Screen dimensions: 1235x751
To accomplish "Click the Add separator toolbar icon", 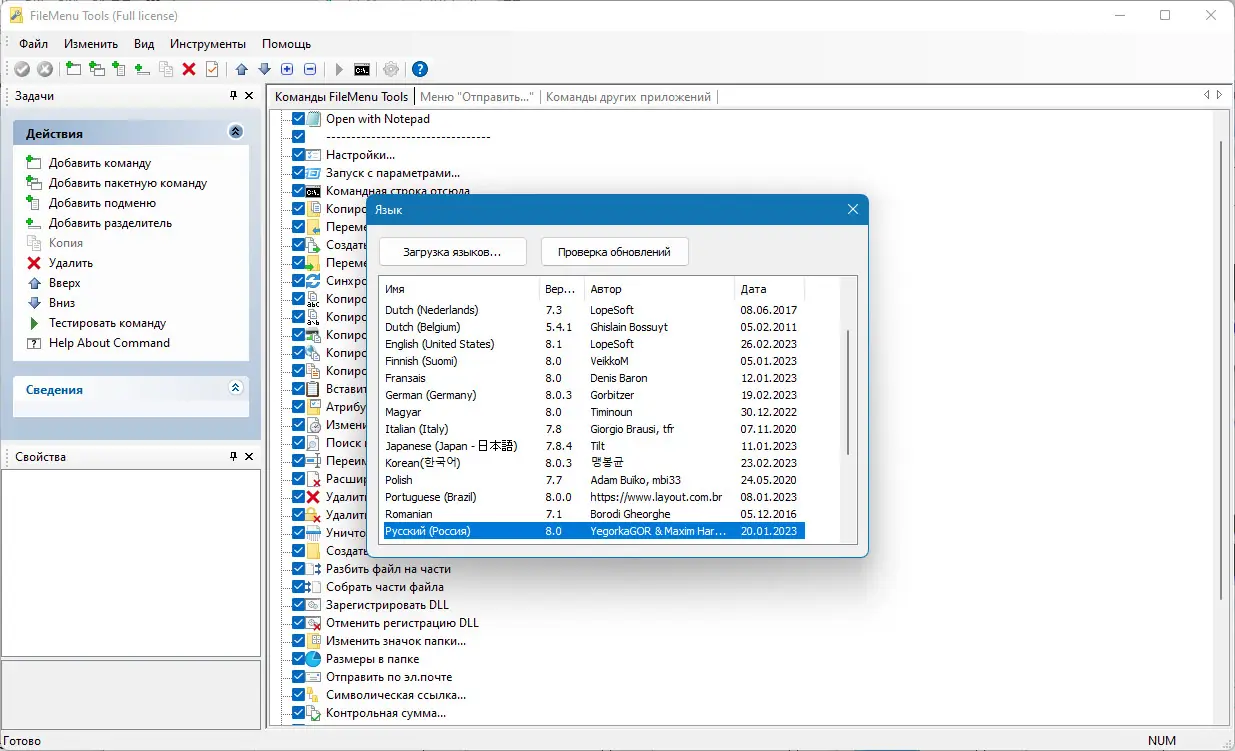I will (x=142, y=69).
